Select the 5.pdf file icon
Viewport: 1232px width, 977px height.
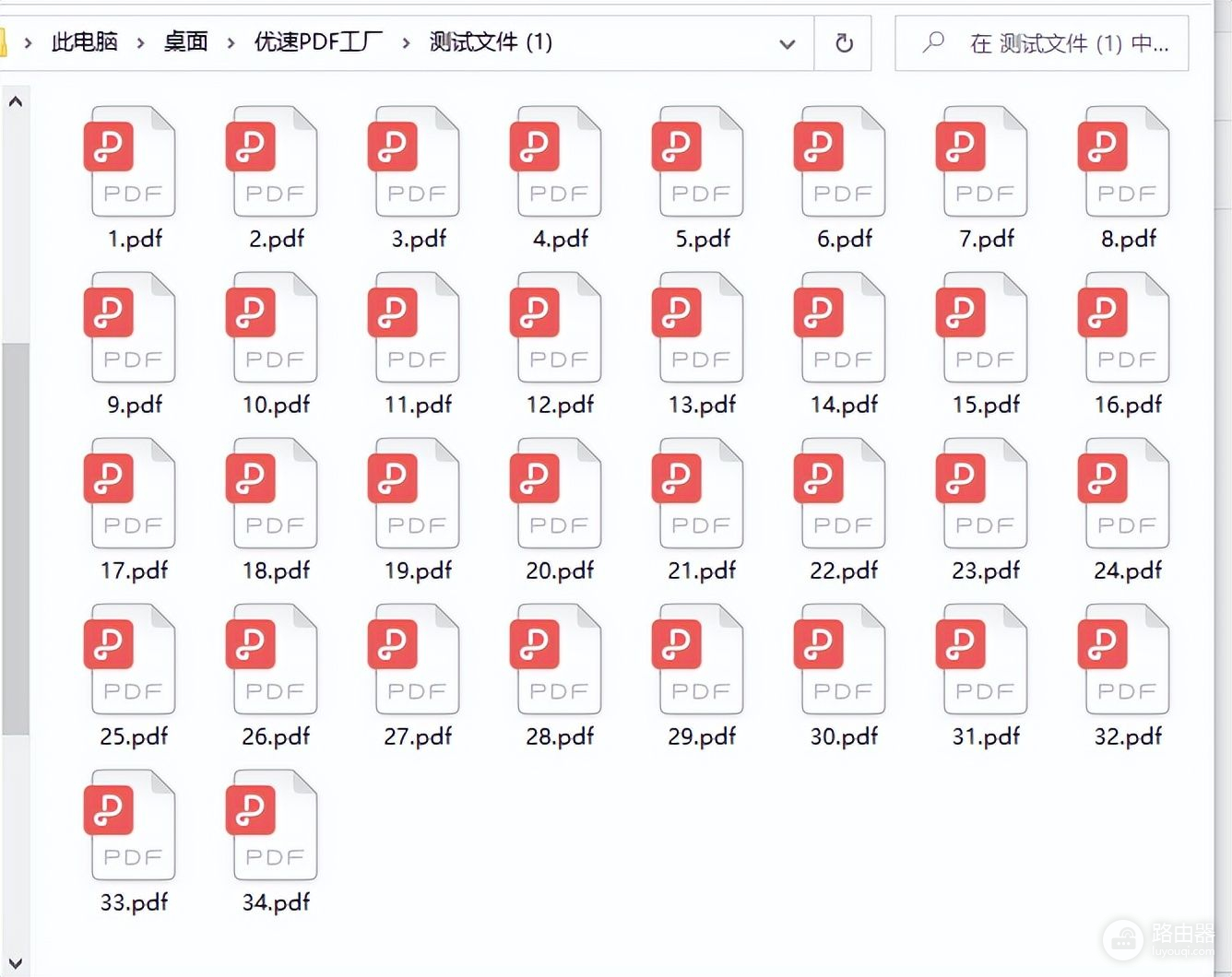pos(699,161)
